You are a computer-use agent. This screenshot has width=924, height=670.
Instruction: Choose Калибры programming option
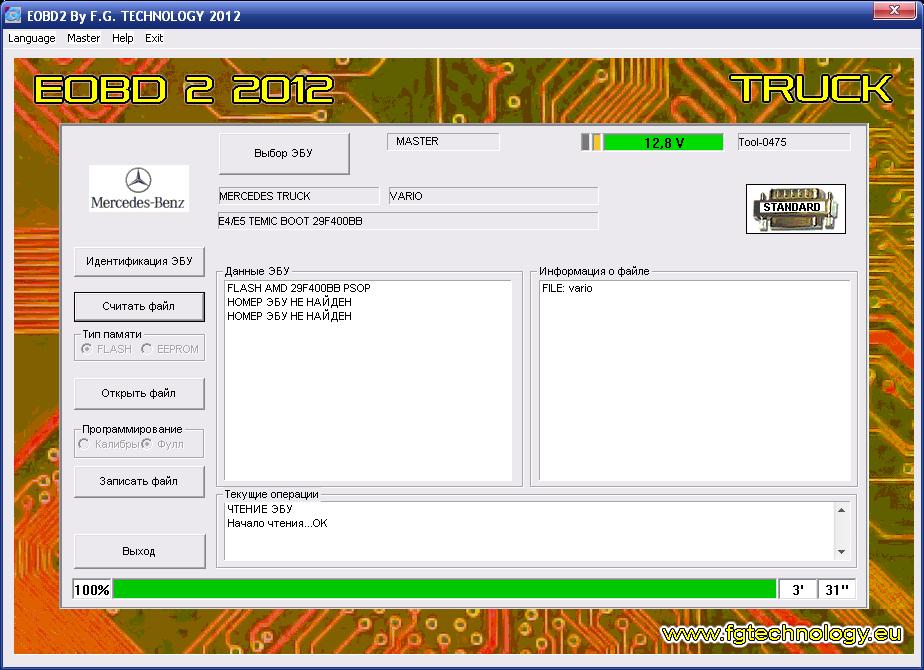pos(84,444)
